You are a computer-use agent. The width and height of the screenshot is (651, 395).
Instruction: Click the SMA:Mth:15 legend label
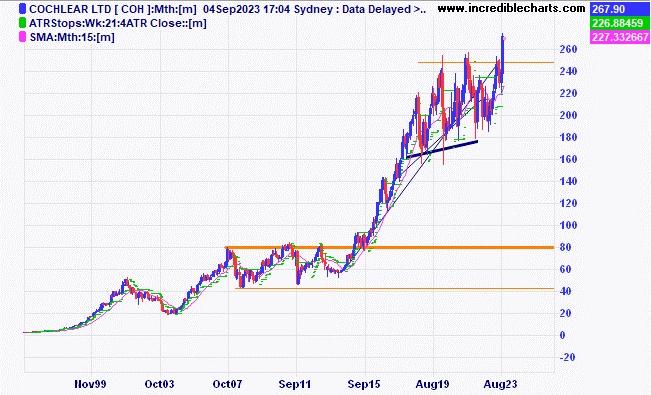point(72,37)
